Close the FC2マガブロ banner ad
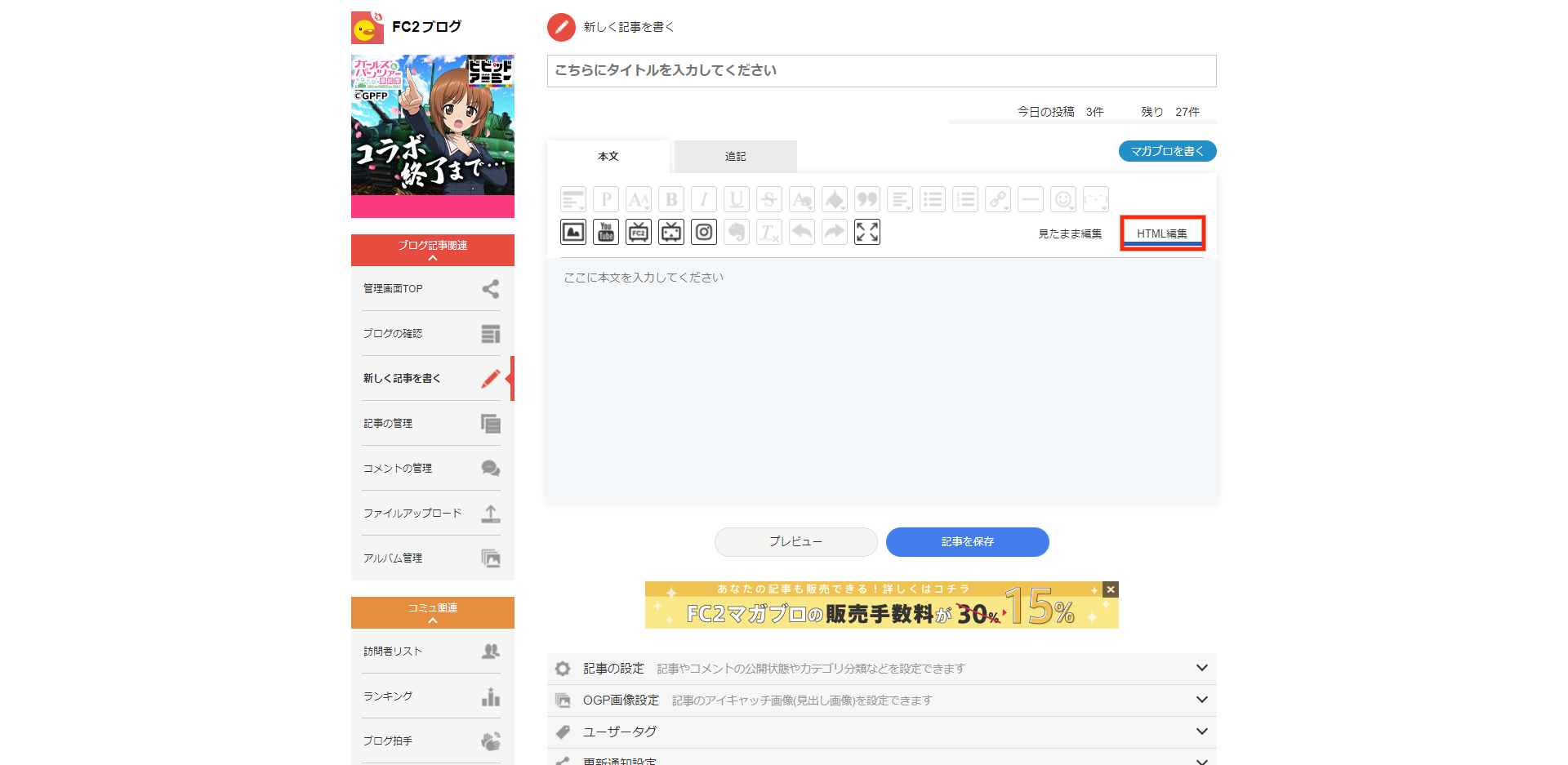 [x=1111, y=589]
